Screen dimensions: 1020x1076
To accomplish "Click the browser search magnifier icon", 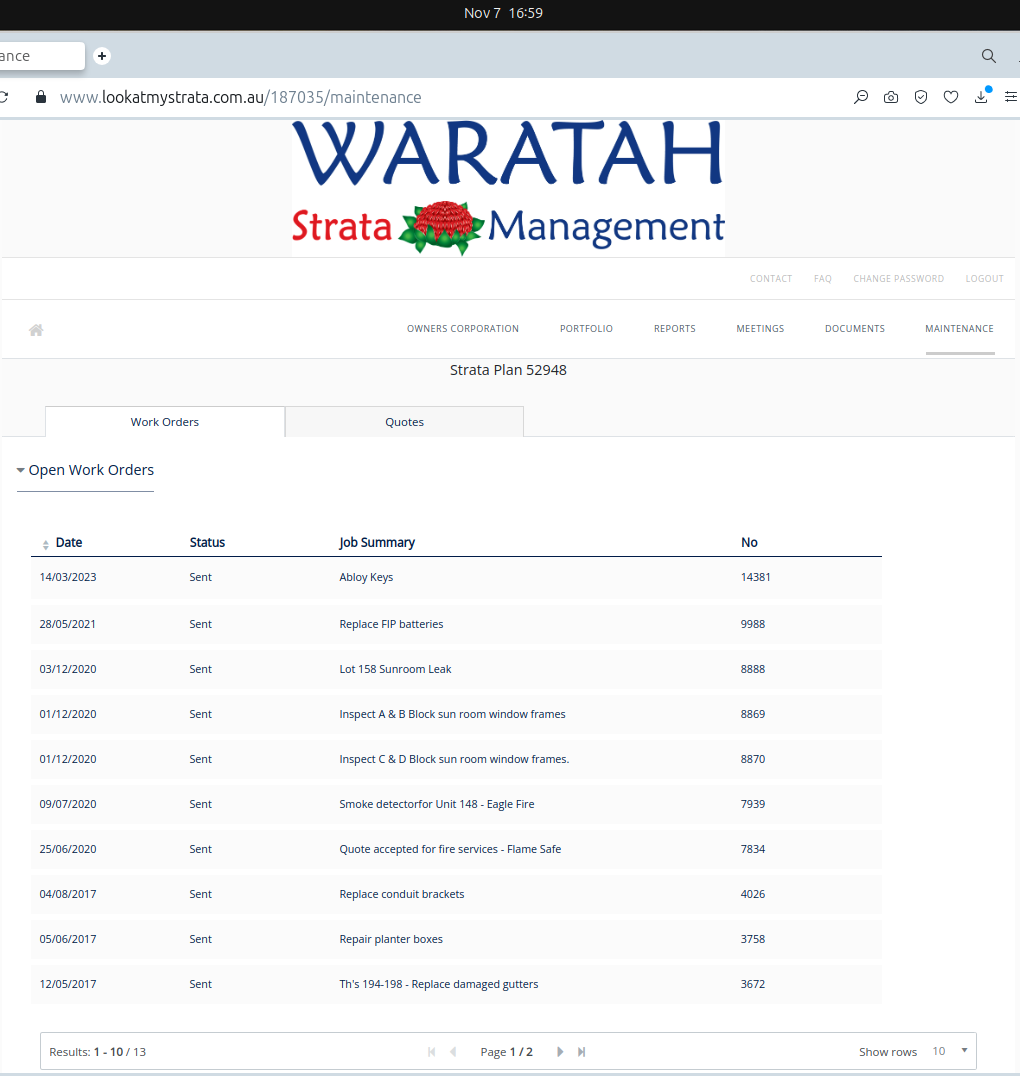I will 988,56.
